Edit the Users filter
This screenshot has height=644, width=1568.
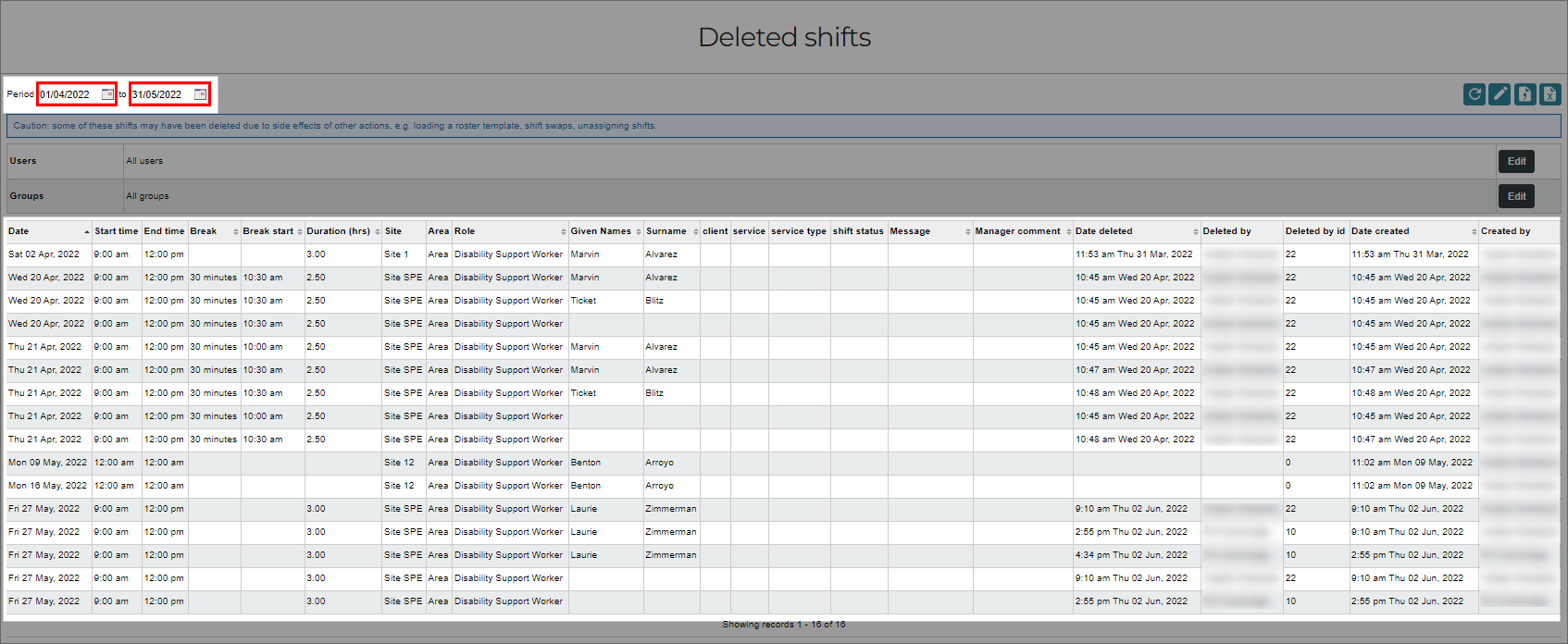tap(1516, 161)
